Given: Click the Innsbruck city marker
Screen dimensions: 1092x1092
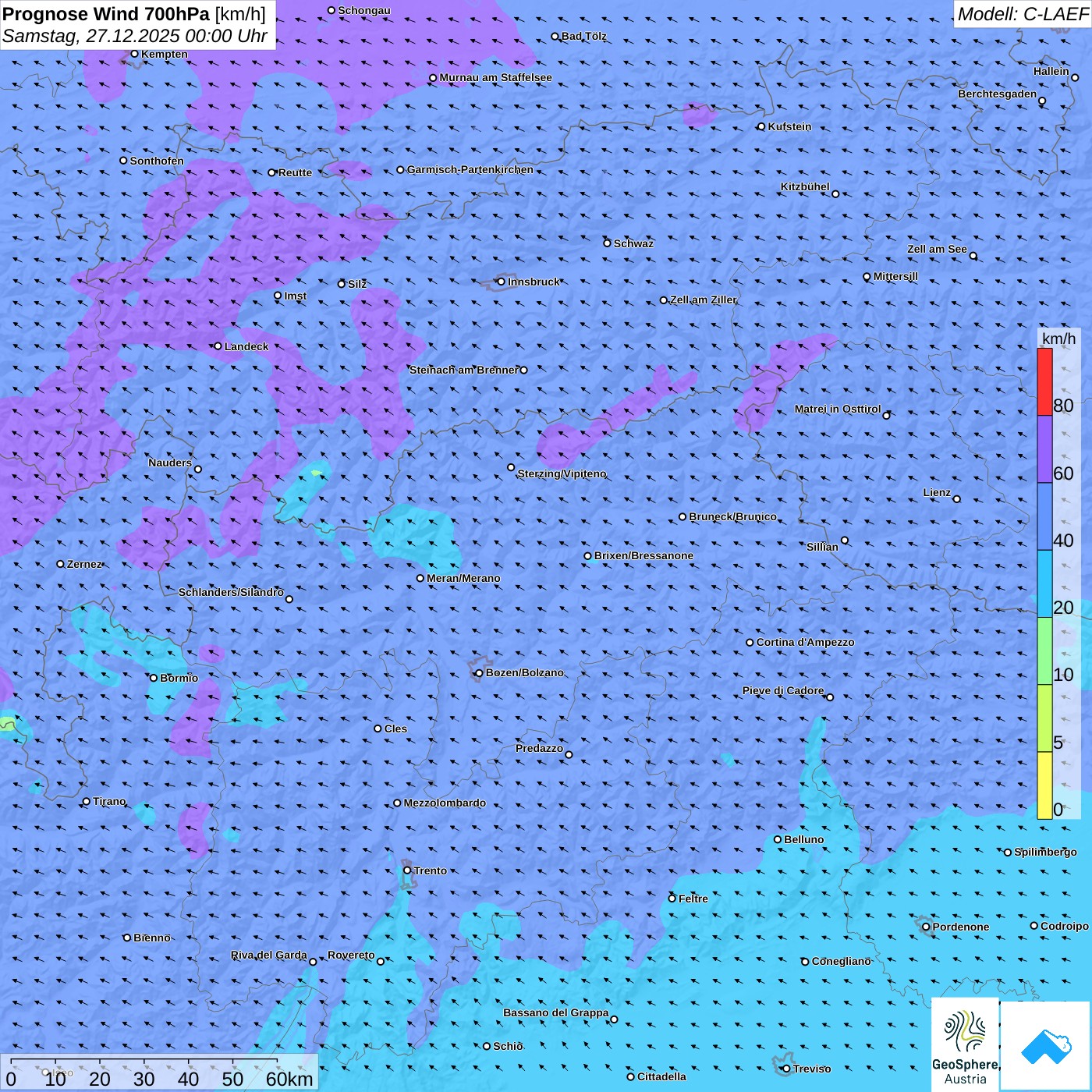Looking at the screenshot, I should click(502, 282).
